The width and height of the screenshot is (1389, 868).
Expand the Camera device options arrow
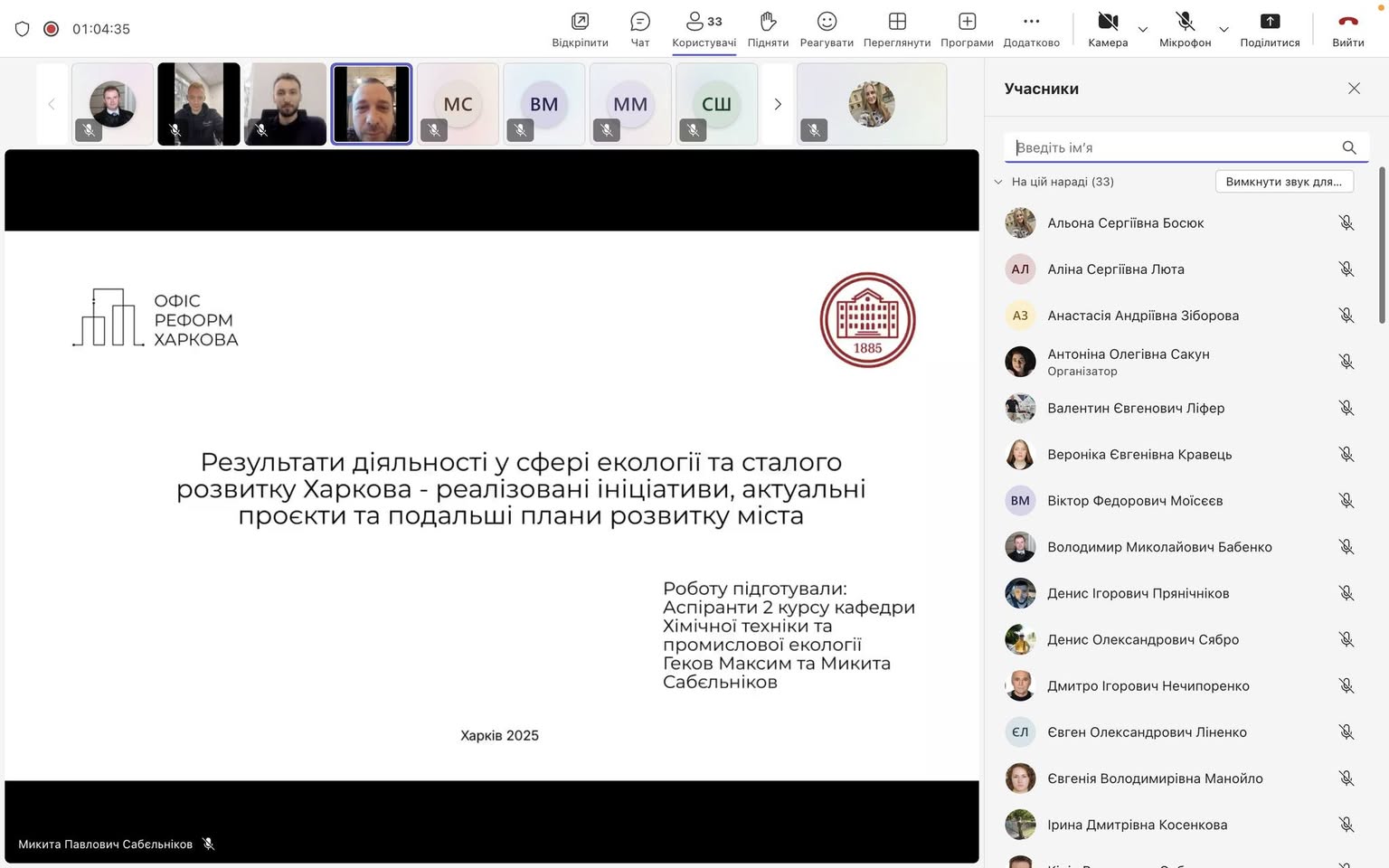1143,30
